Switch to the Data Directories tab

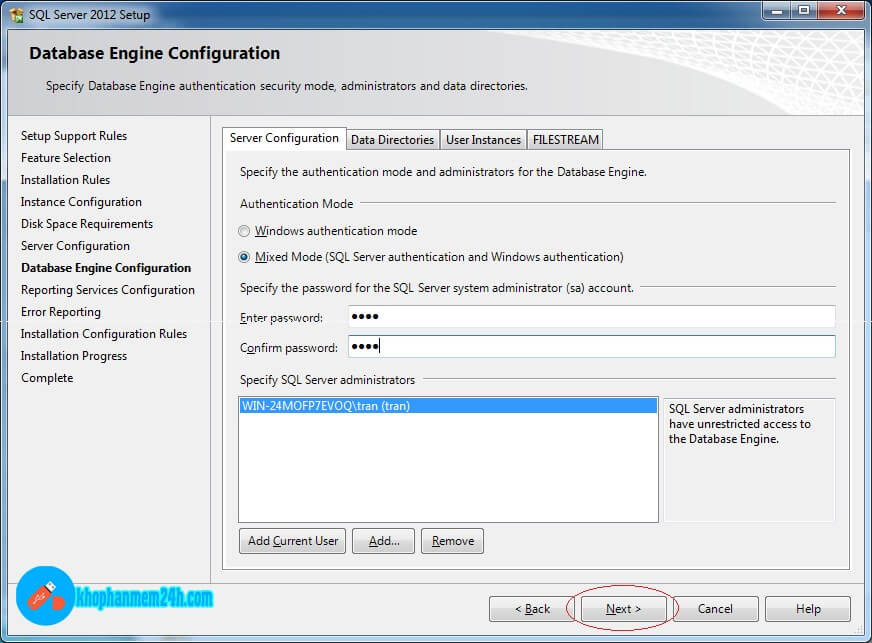392,140
